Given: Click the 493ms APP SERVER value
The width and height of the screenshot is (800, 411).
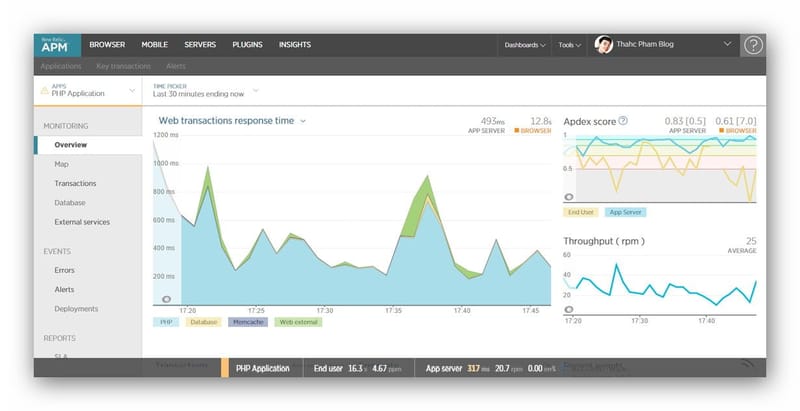Looking at the screenshot, I should pos(492,121).
